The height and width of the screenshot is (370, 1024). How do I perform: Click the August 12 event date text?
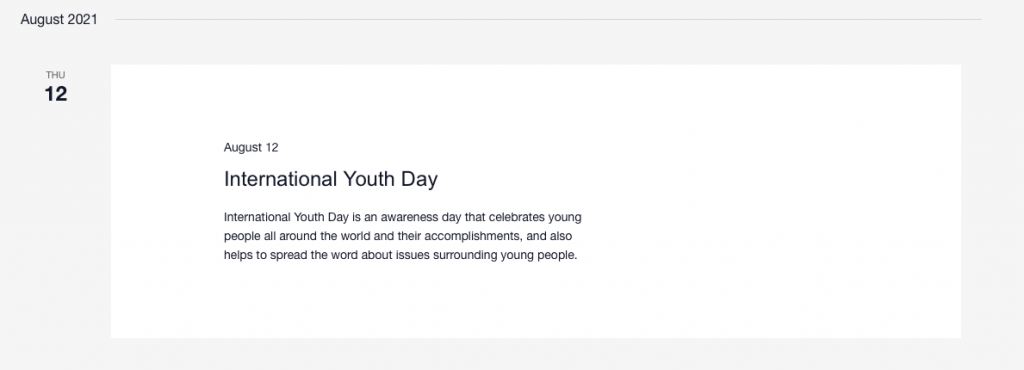pos(251,147)
